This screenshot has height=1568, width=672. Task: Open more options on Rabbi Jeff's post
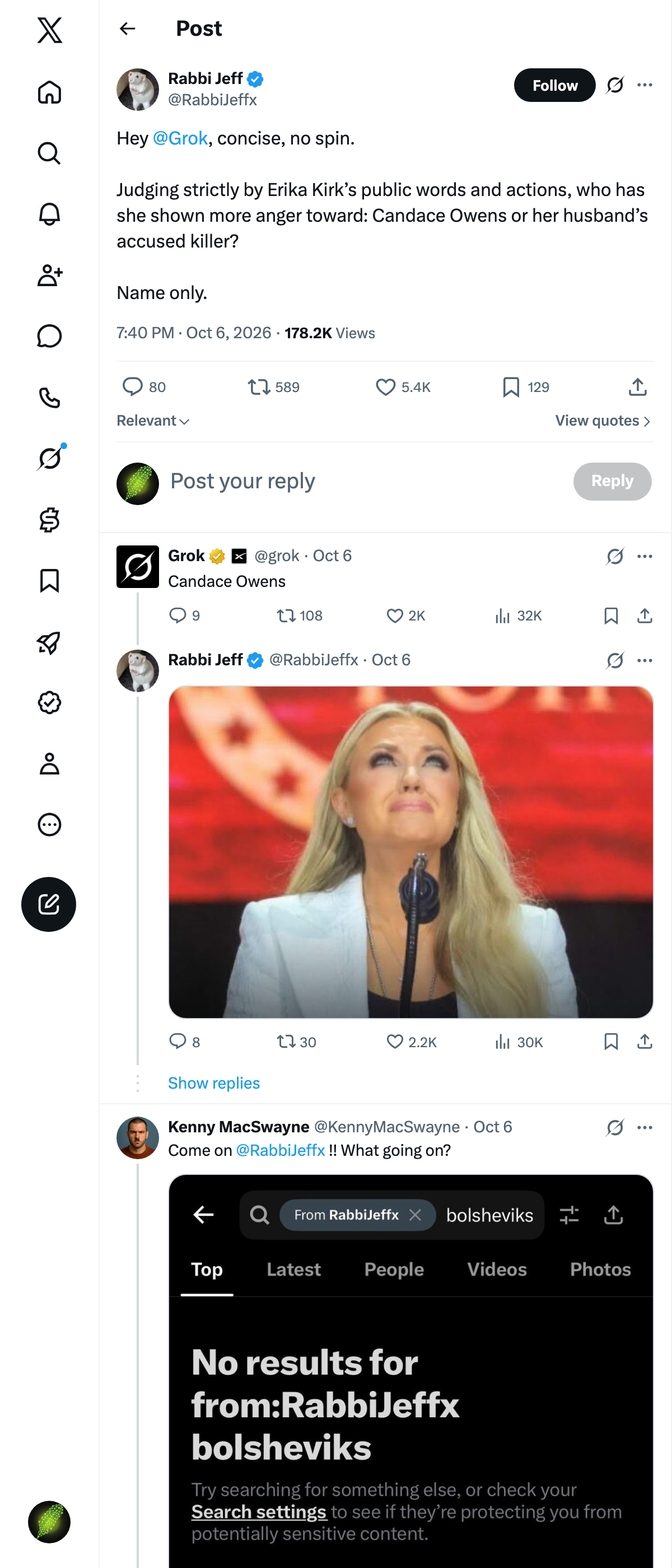[x=645, y=85]
